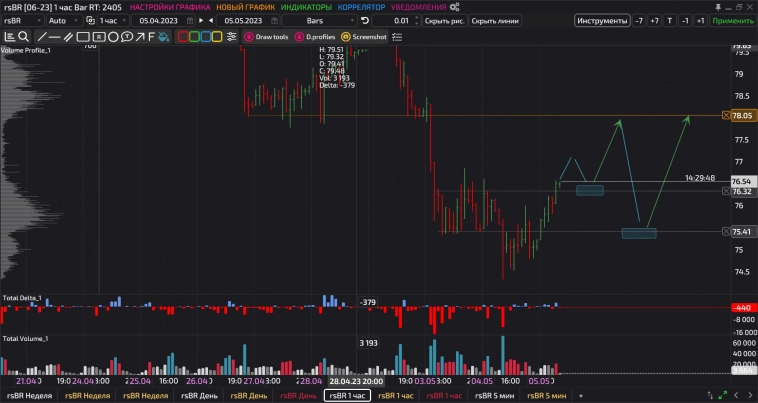758x403 pixels.
Task: Pick the green color swatch
Action: 194,37
